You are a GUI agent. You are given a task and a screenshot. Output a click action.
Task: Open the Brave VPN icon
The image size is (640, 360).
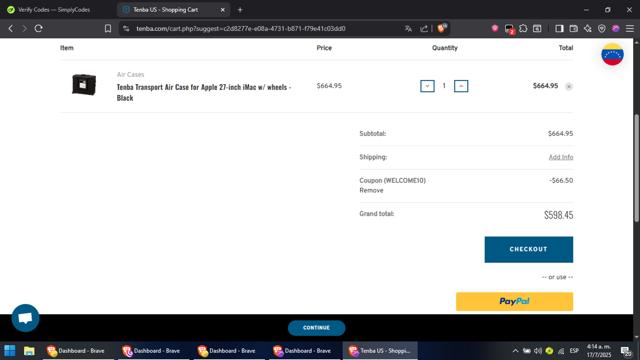[x=602, y=28]
